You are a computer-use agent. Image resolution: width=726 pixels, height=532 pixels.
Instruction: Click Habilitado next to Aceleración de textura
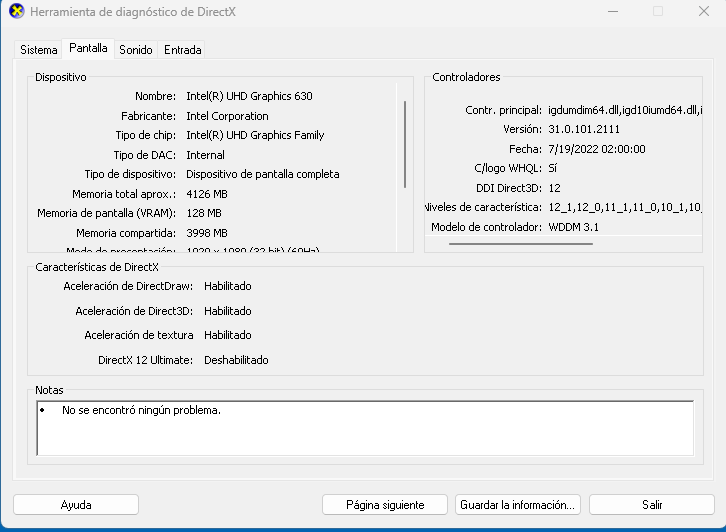pos(228,335)
